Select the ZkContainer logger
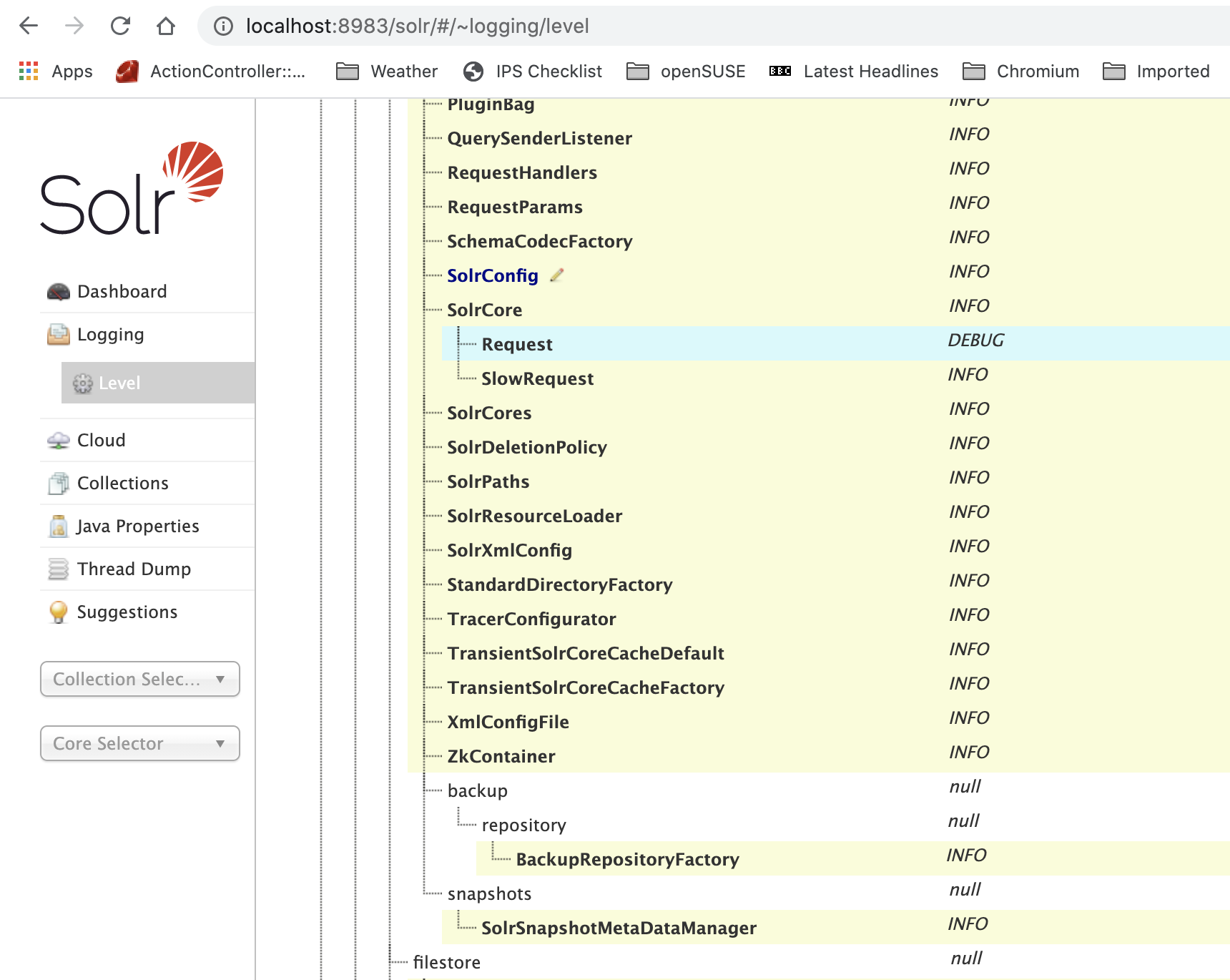The width and height of the screenshot is (1230, 980). tap(501, 756)
